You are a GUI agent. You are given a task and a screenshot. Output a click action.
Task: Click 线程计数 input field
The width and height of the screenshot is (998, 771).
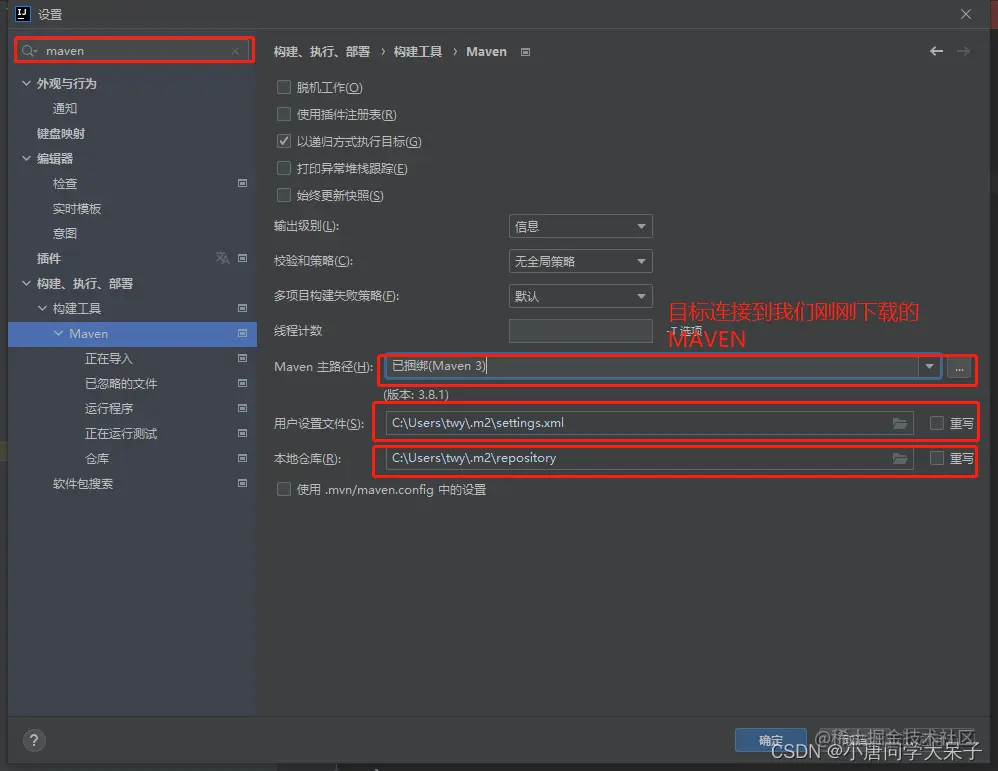[580, 330]
